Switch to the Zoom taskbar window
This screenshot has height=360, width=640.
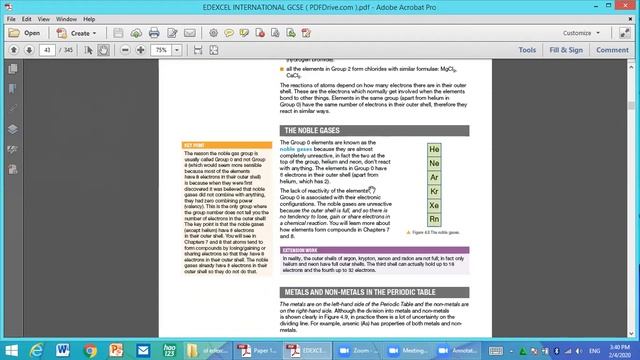click(x=358, y=351)
